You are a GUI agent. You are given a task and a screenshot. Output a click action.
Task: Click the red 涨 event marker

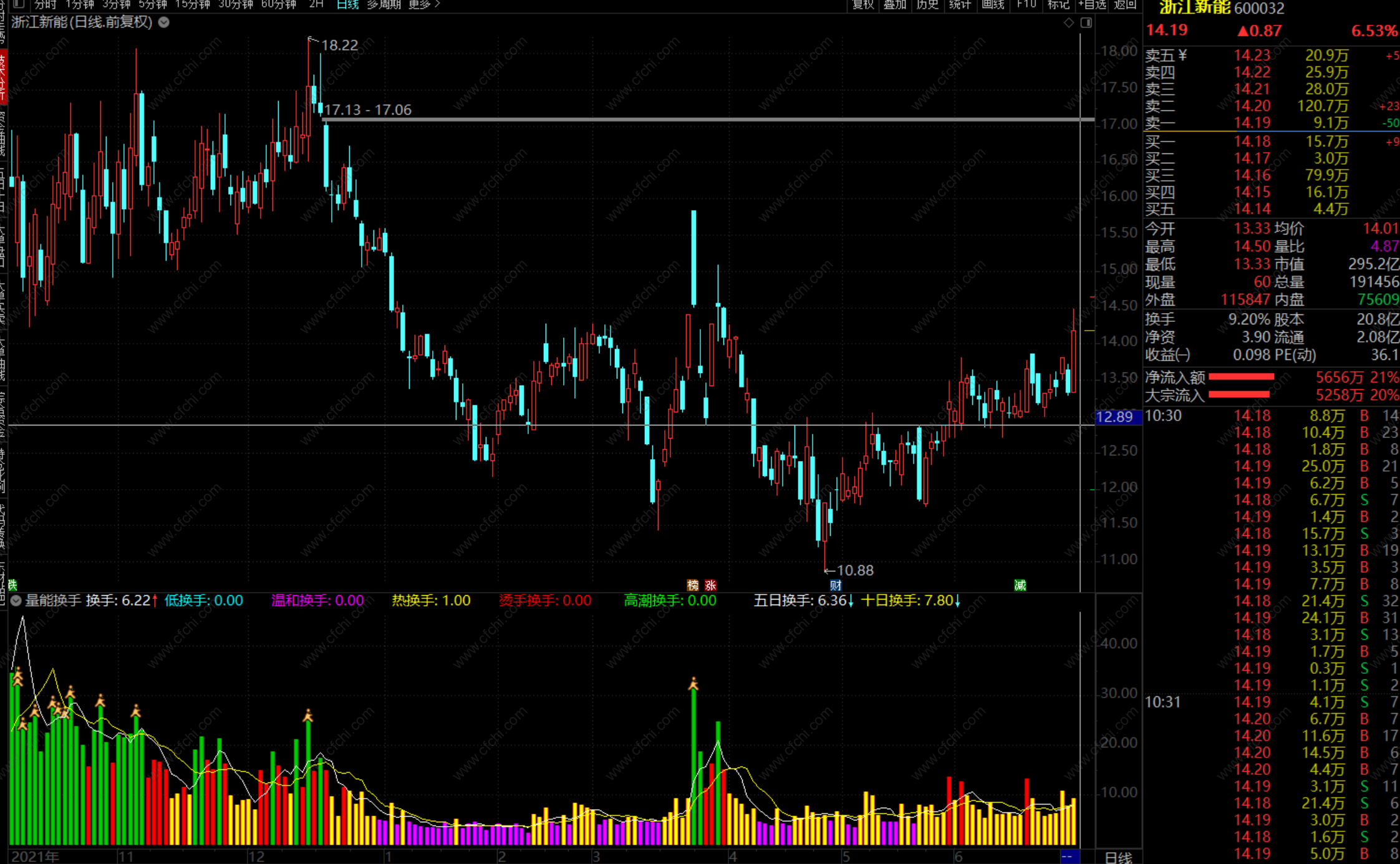pyautogui.click(x=710, y=585)
